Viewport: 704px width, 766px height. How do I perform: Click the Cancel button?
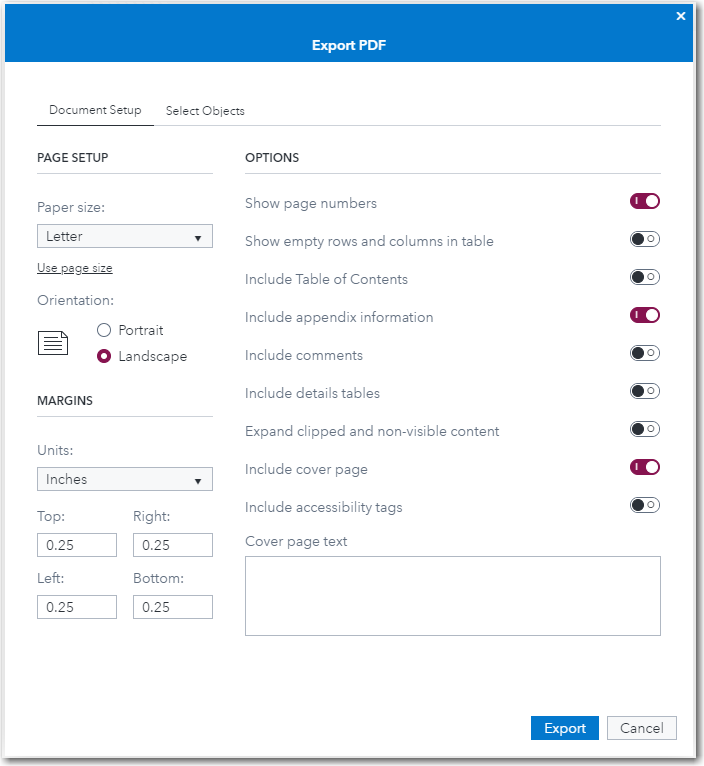[x=642, y=728]
